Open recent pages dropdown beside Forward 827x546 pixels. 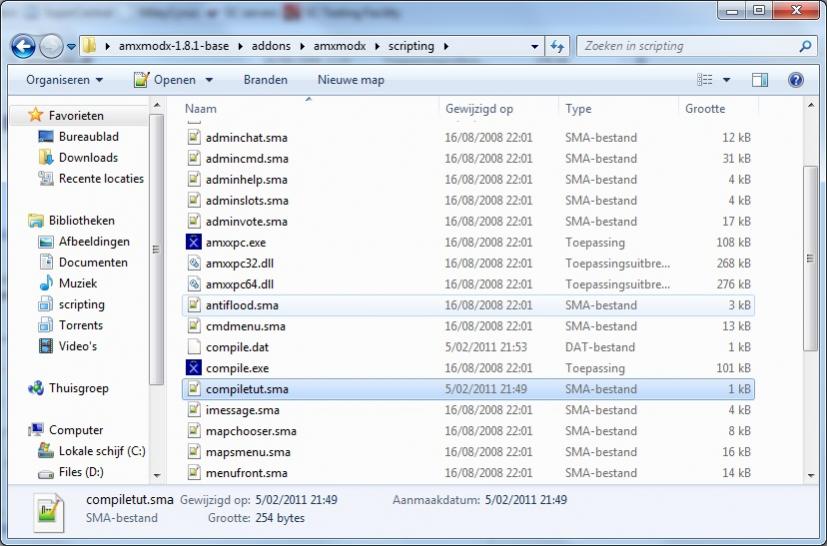(x=71, y=47)
